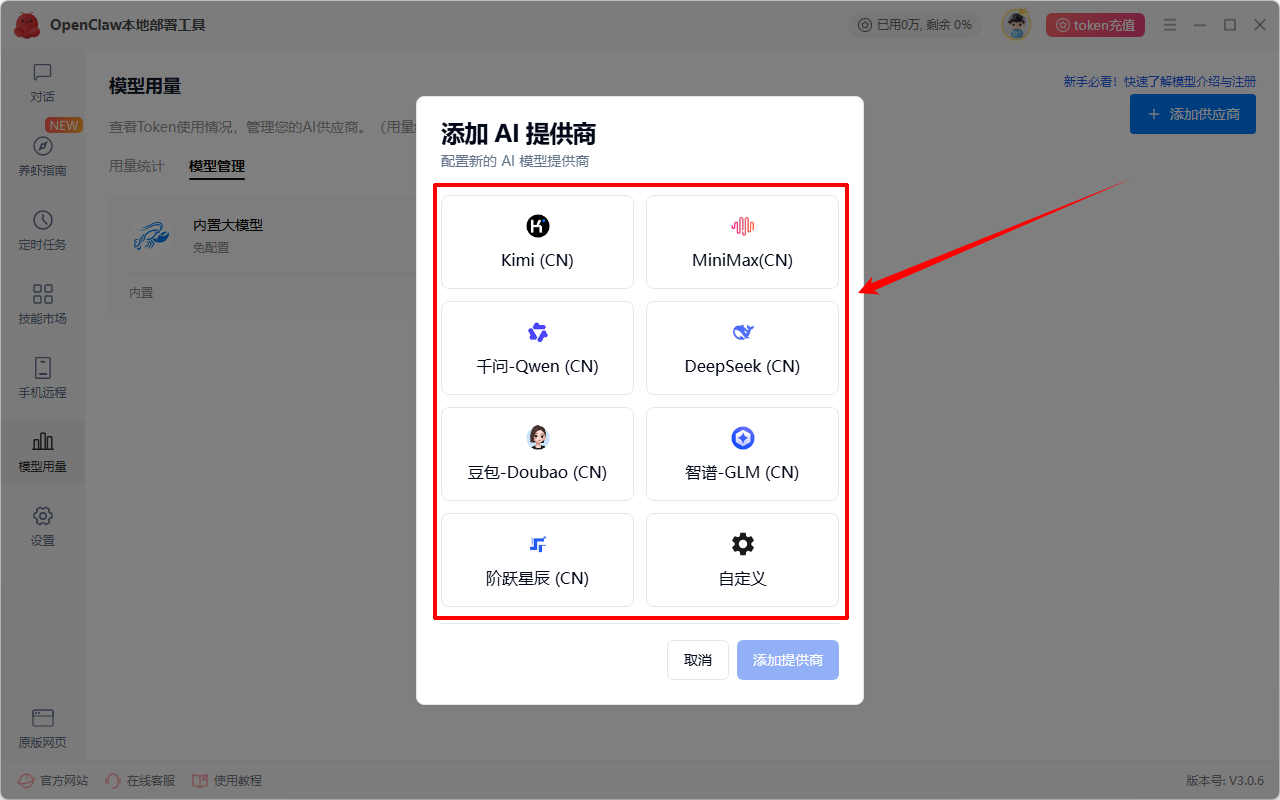
Task: Click the DeepSeek whale logo icon
Action: coord(742,332)
